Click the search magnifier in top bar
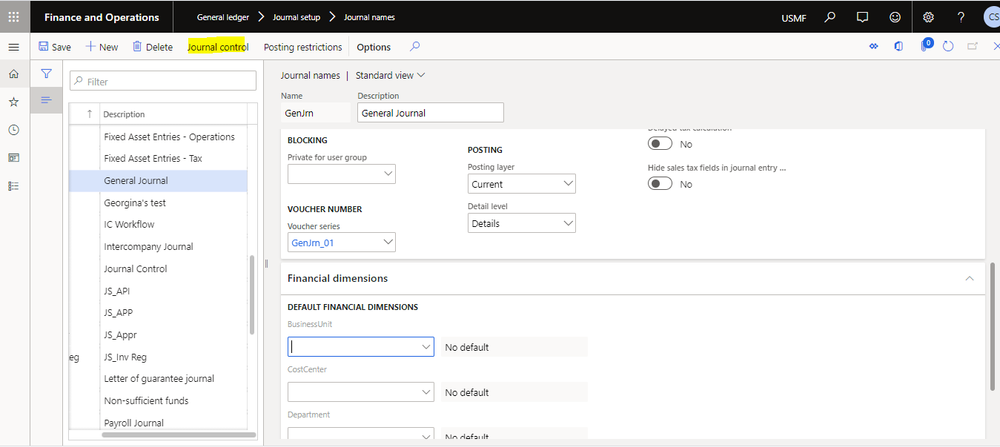This screenshot has height=447, width=1000. (830, 17)
